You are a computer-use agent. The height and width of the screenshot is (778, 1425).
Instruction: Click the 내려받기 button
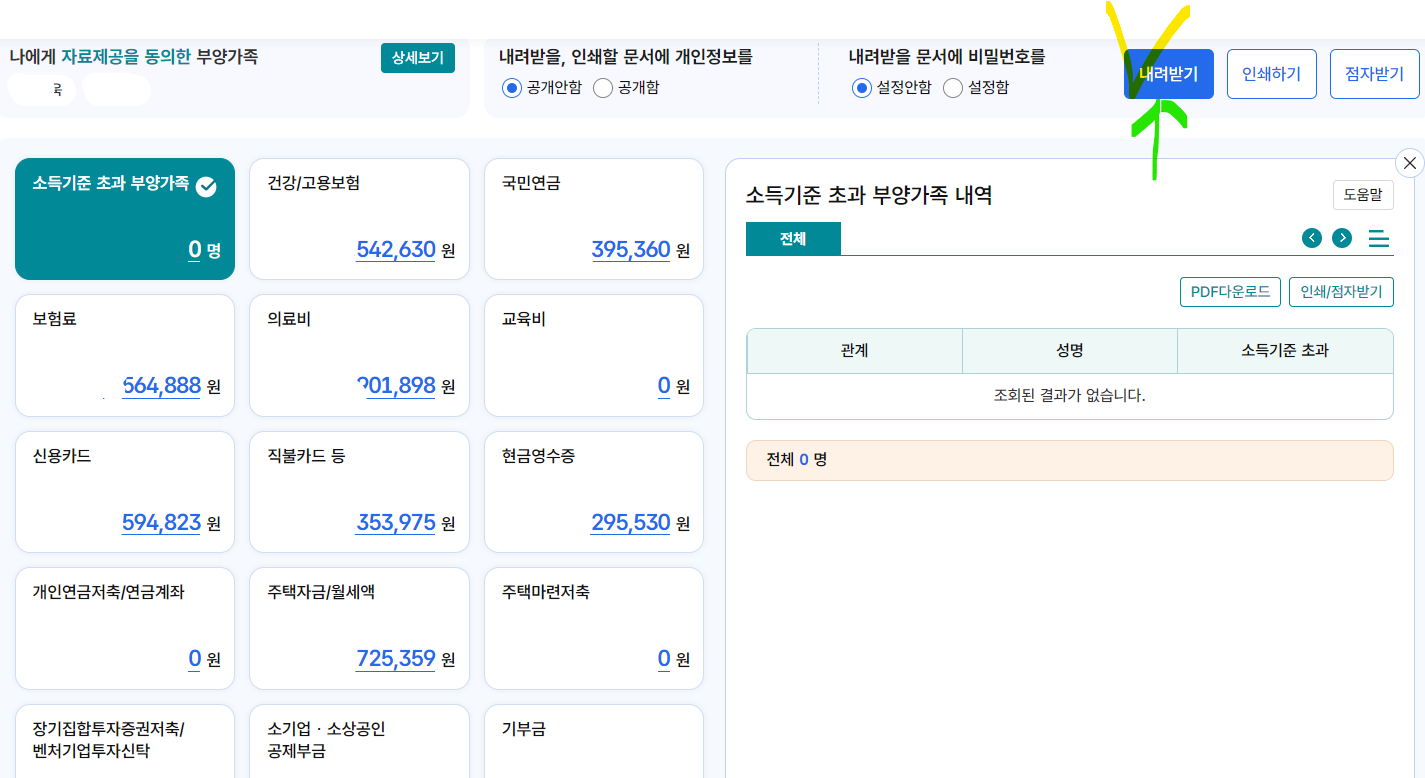[x=1168, y=74]
